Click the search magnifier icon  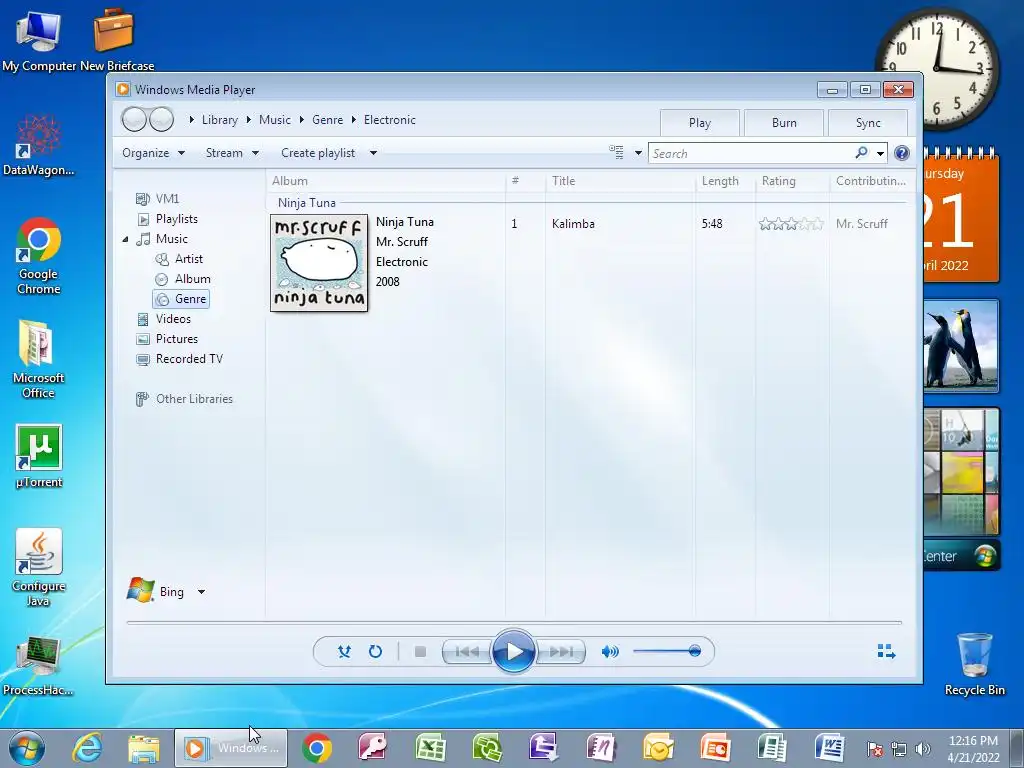[x=861, y=153]
